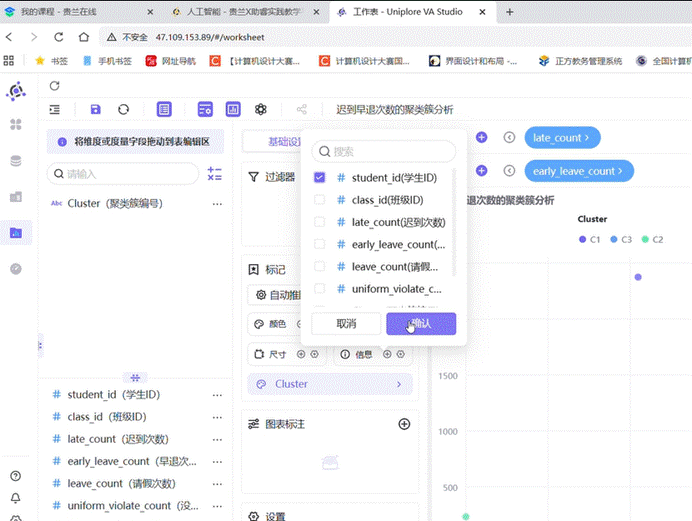Image resolution: width=692 pixels, height=521 pixels.
Task: Click the calculated field formula icon
Action: coord(214,174)
